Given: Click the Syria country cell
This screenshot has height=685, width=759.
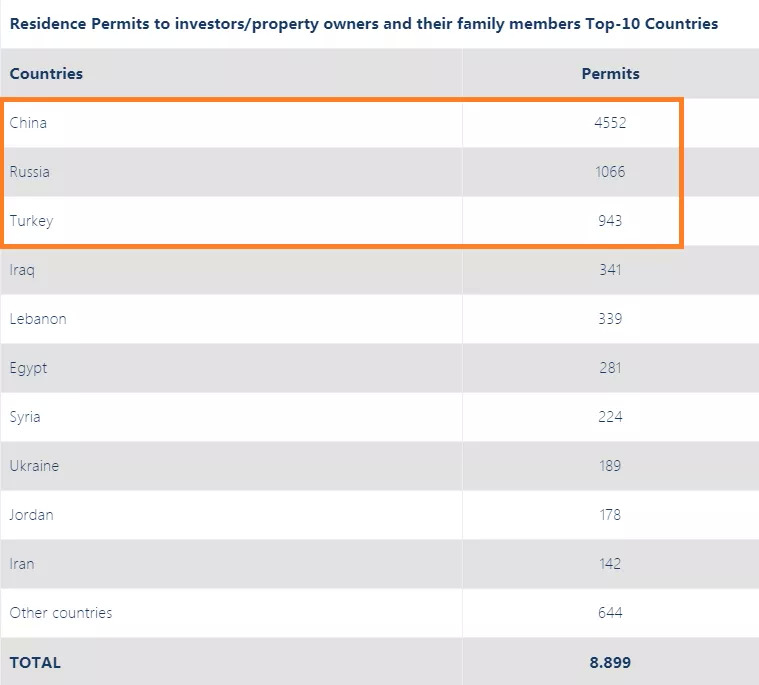Looking at the screenshot, I should pyautogui.click(x=25, y=417).
